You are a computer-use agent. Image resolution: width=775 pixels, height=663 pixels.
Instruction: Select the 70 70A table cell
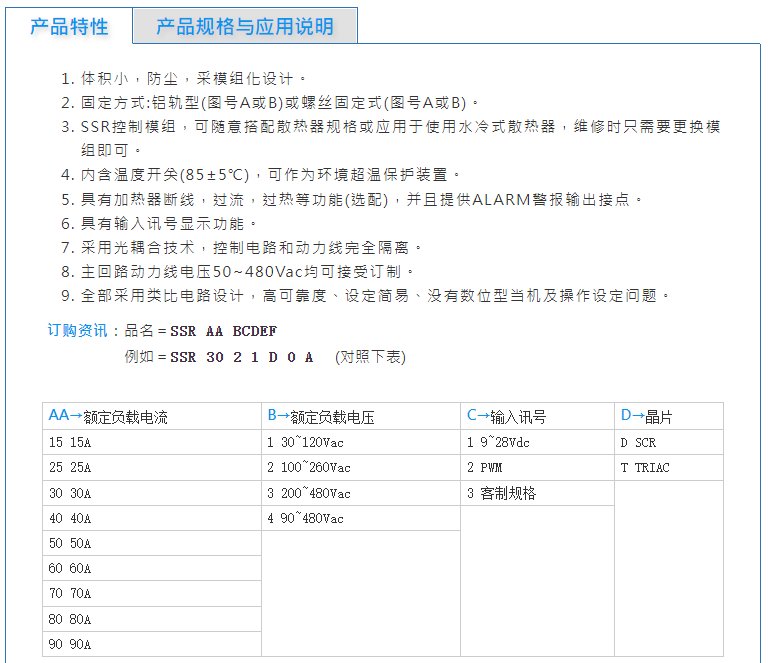click(x=152, y=594)
